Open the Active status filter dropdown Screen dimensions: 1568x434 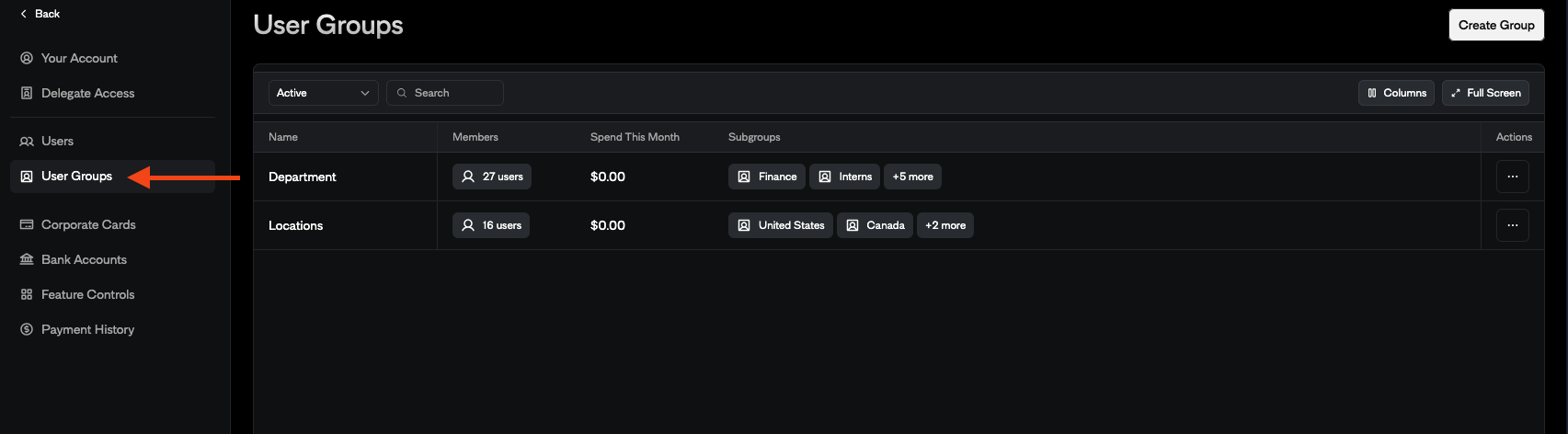[x=323, y=93]
